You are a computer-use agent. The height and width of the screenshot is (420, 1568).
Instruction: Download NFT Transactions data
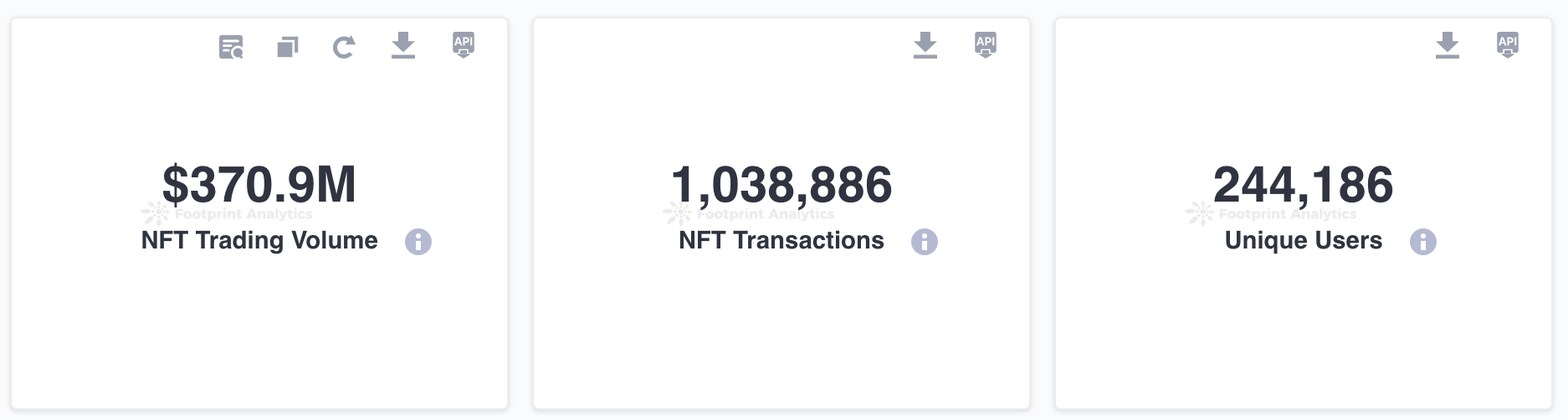(x=925, y=45)
